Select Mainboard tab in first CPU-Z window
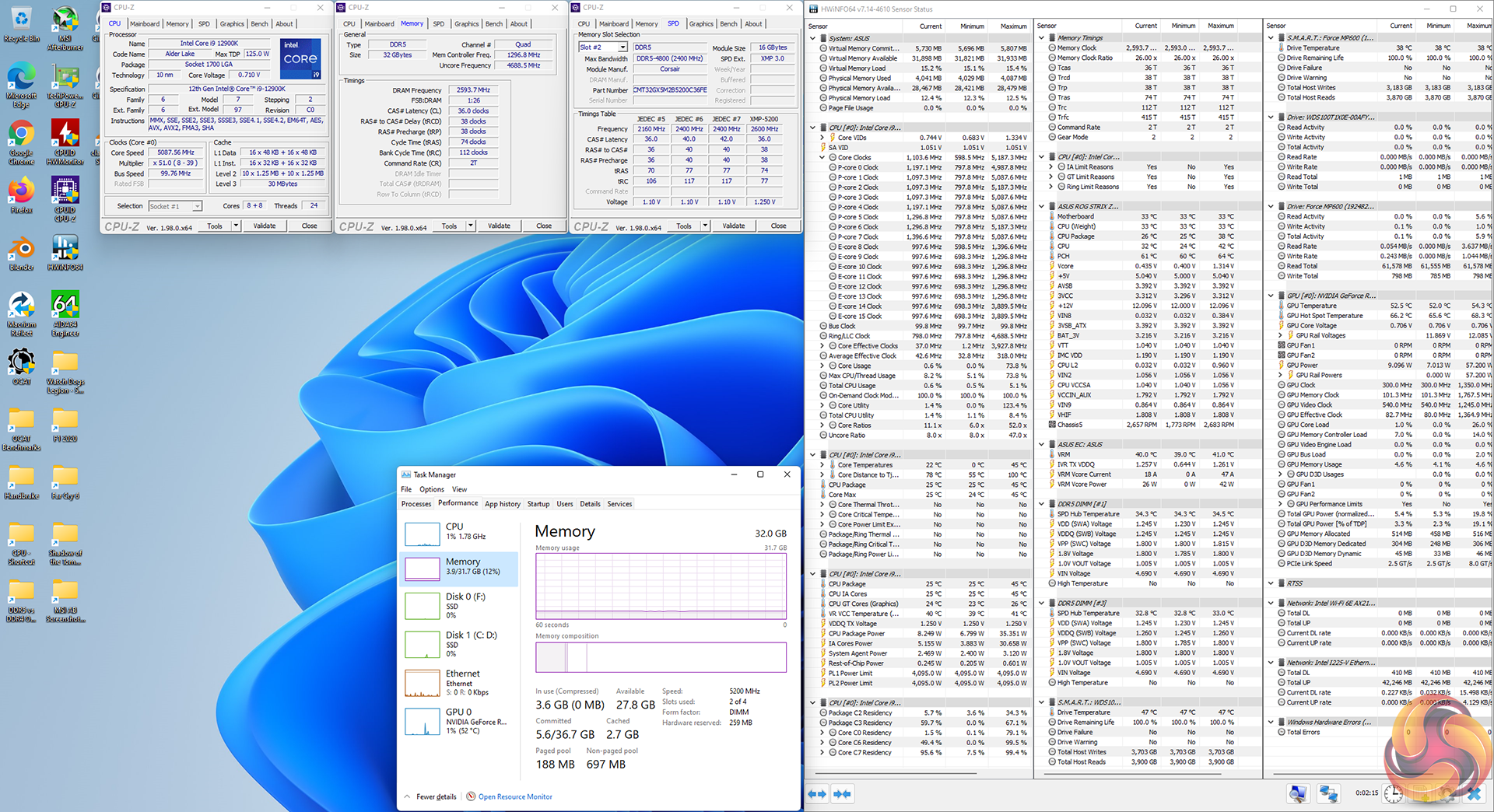 (x=145, y=24)
